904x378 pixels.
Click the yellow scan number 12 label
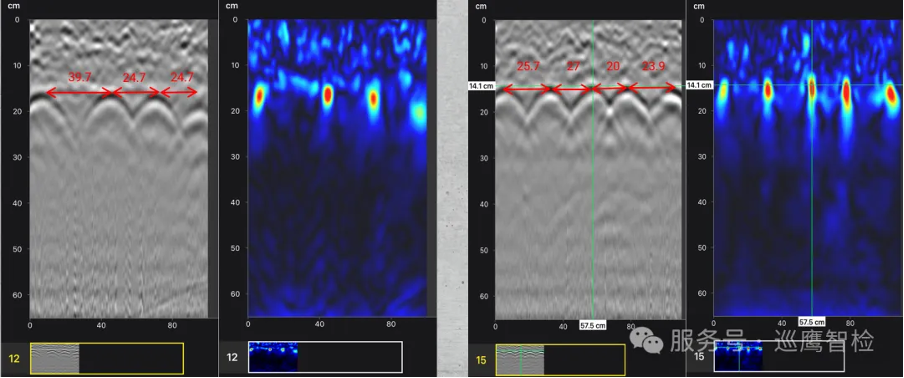[x=14, y=359]
